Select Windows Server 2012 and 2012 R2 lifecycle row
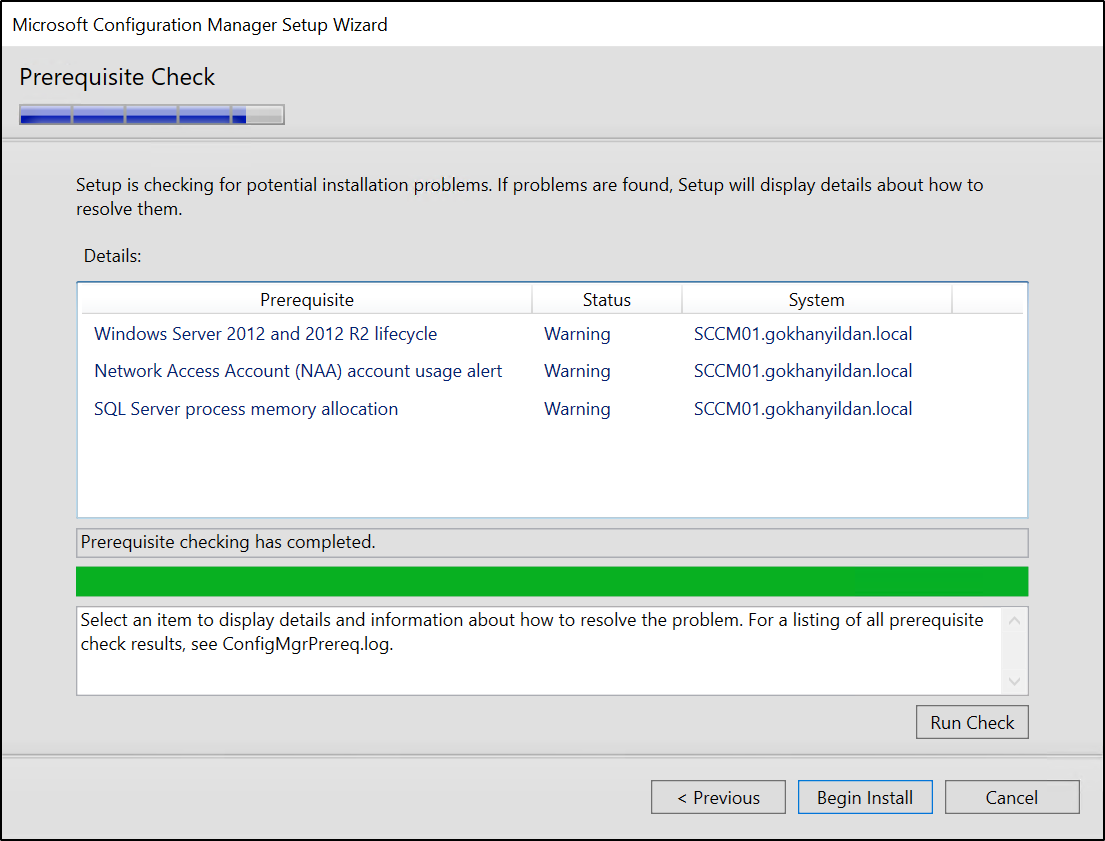This screenshot has height=841, width=1105. [x=552, y=333]
